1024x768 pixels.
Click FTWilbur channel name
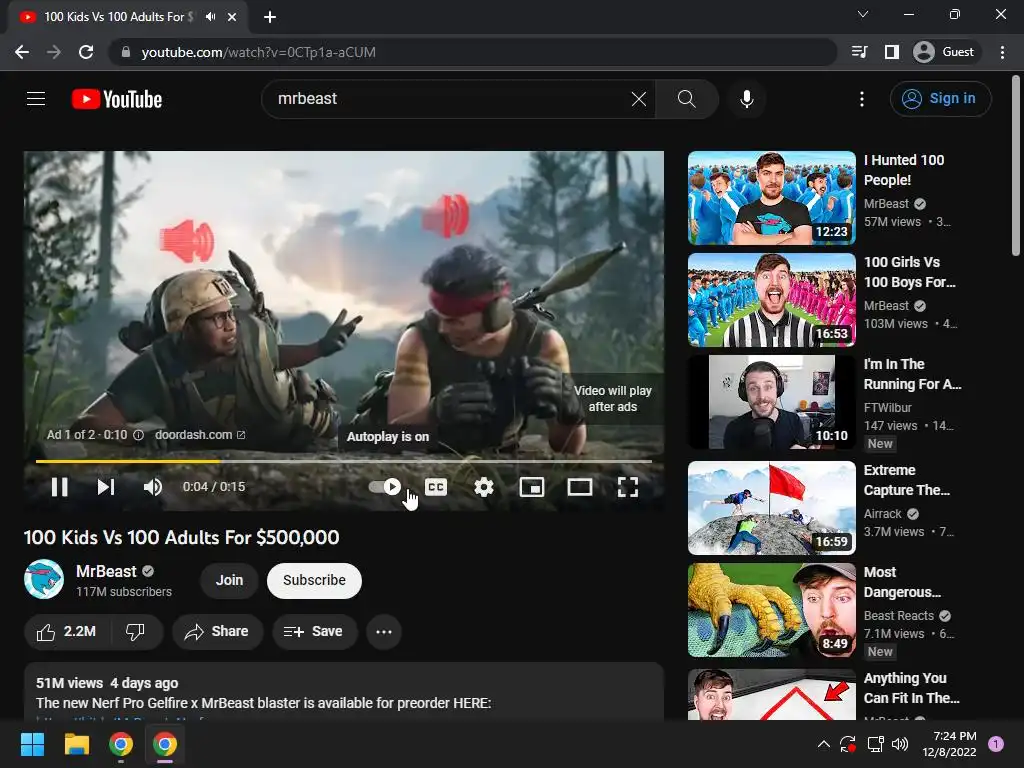coord(887,408)
